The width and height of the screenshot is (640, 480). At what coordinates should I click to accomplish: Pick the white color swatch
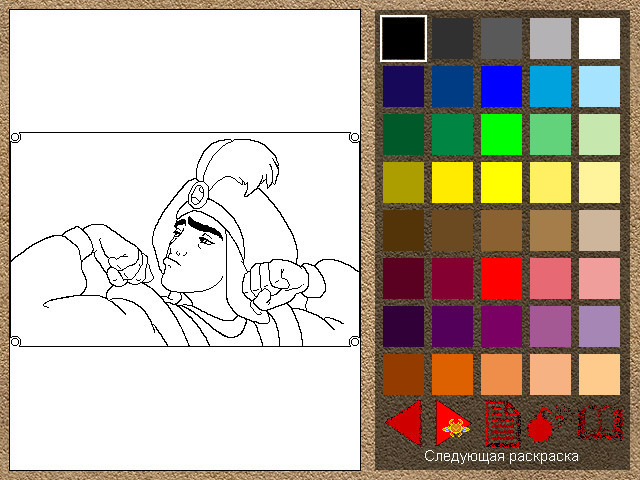599,38
